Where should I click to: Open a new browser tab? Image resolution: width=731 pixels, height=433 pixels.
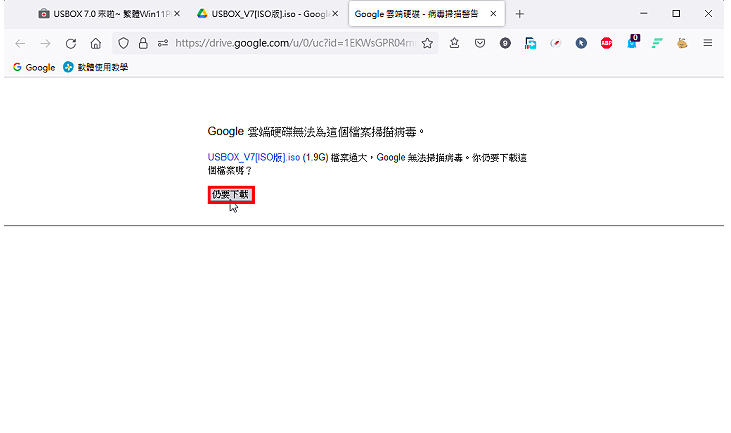520,14
